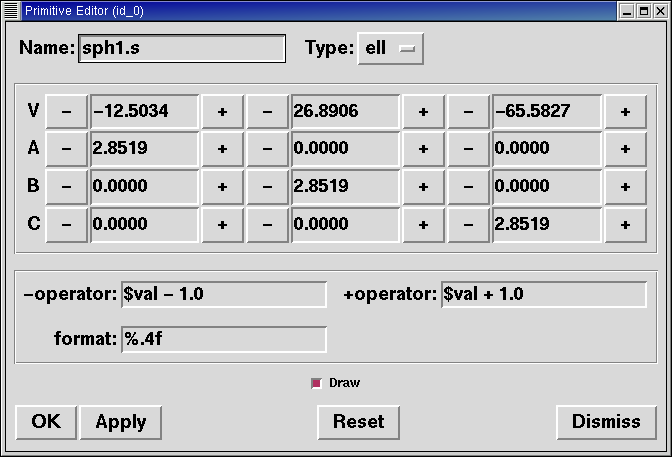Click minus for A row third field
The width and height of the screenshot is (672, 457).
click(468, 149)
